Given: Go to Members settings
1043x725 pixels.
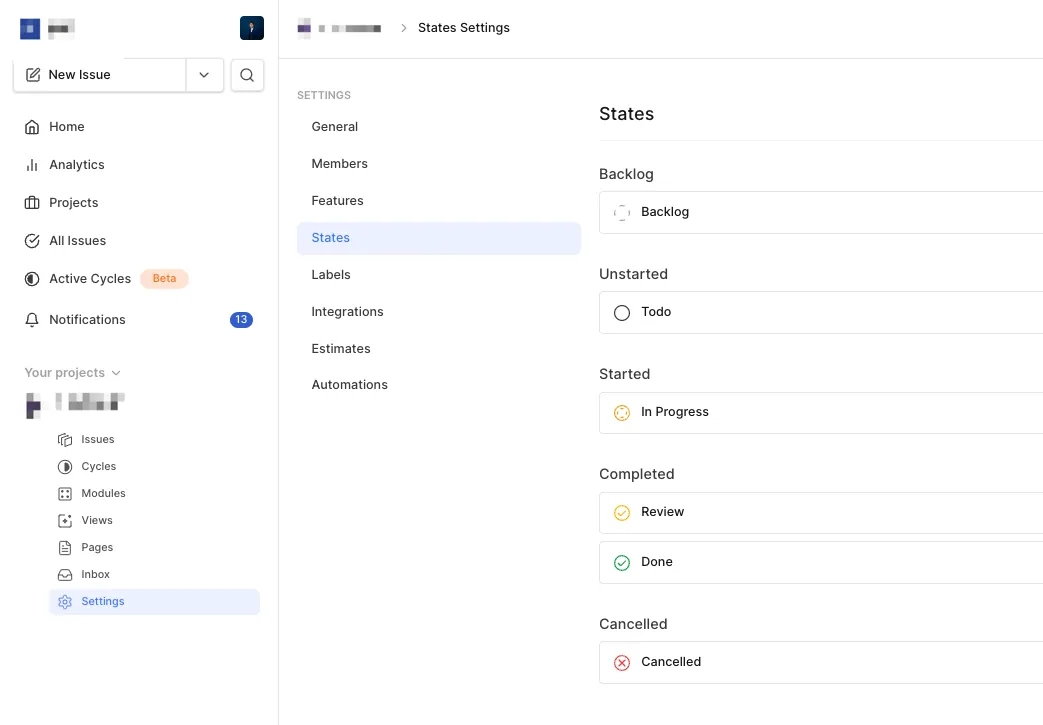Looking at the screenshot, I should click(339, 164).
